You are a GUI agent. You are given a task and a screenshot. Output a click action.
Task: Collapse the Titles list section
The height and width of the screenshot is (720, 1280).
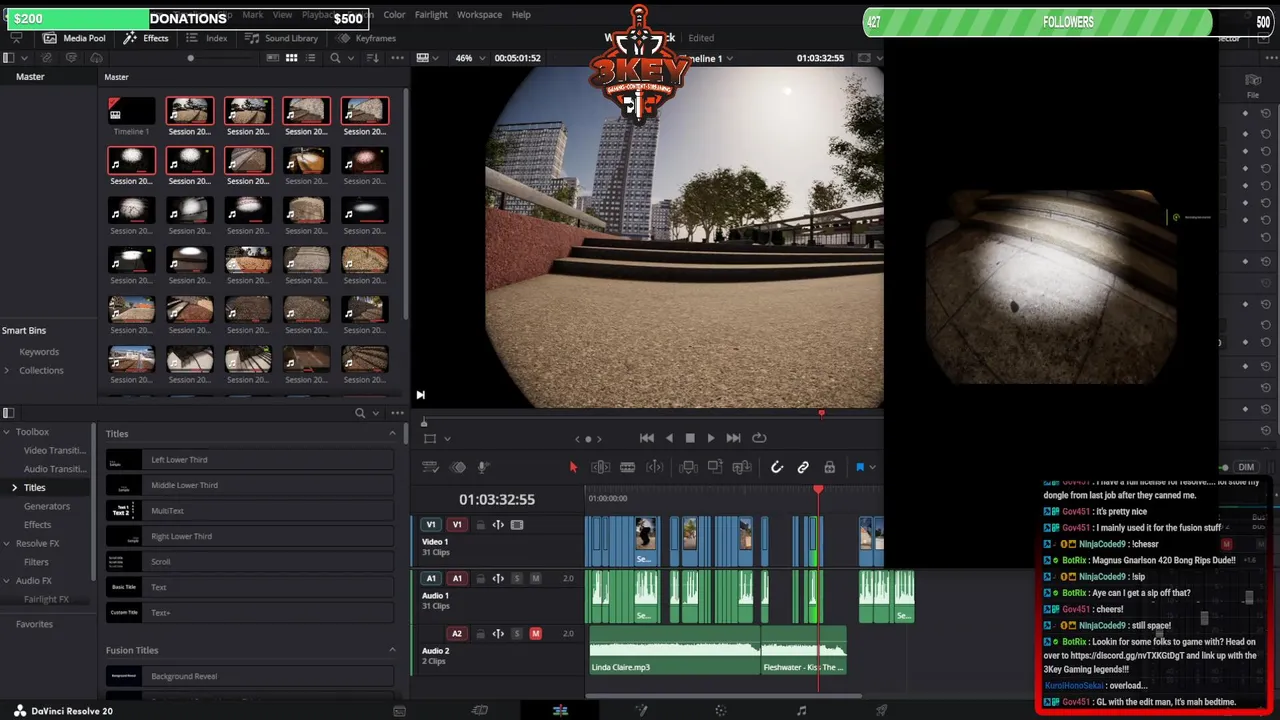tap(392, 433)
